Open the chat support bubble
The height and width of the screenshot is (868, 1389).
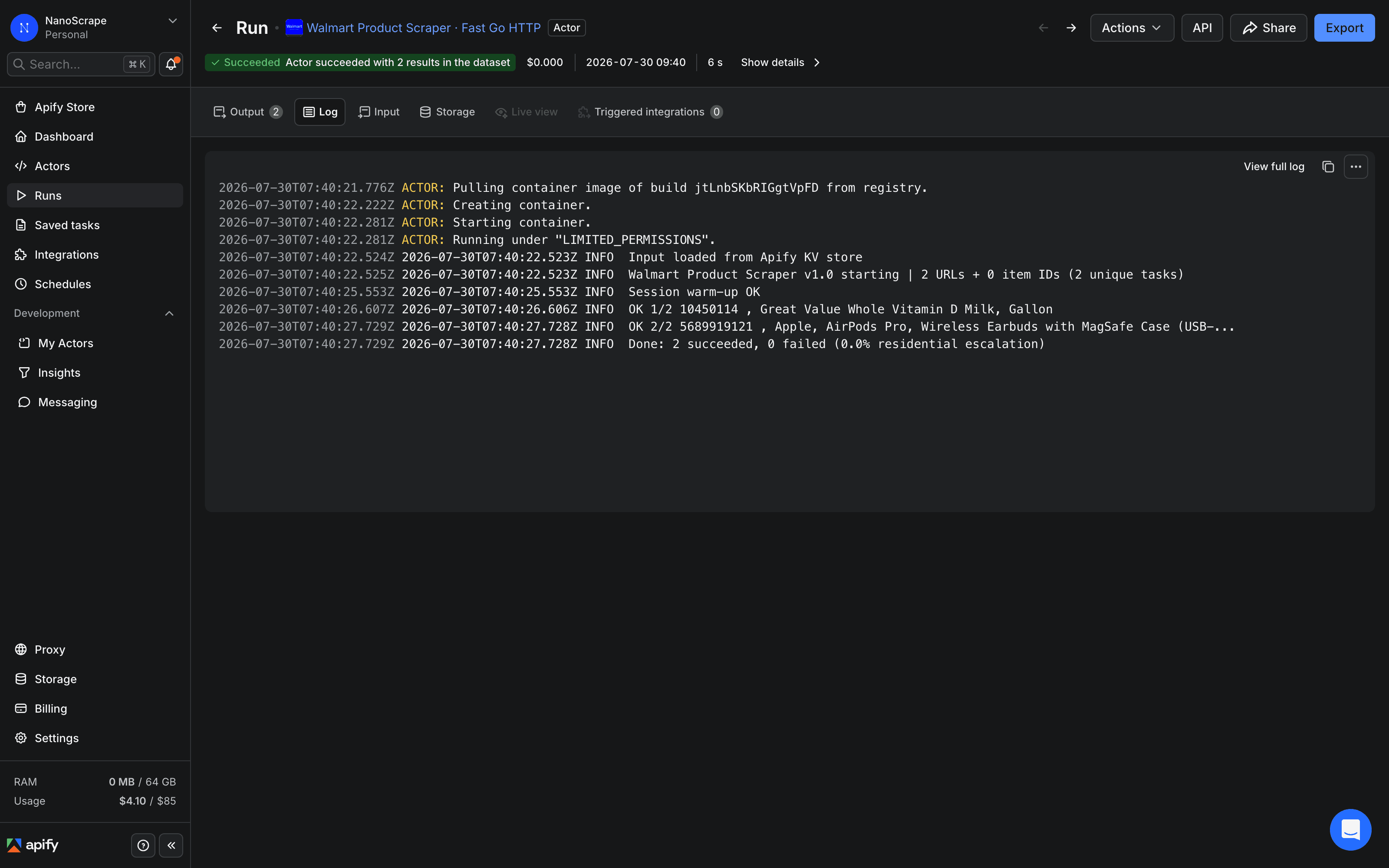[x=1350, y=829]
